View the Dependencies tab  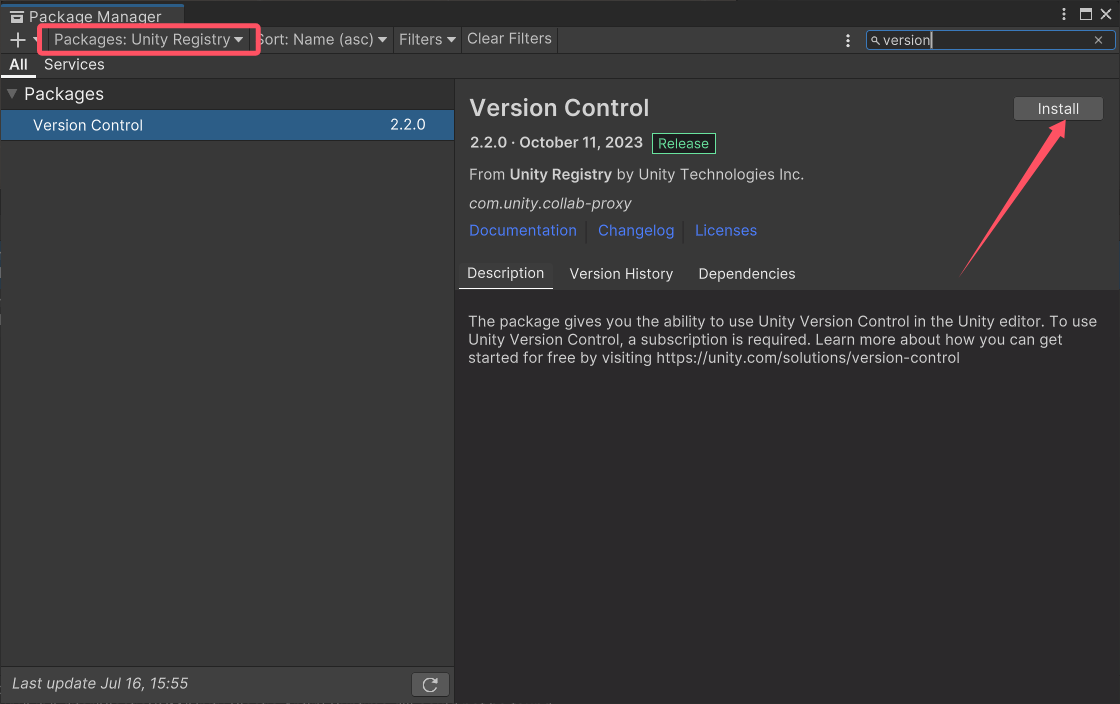pos(746,273)
